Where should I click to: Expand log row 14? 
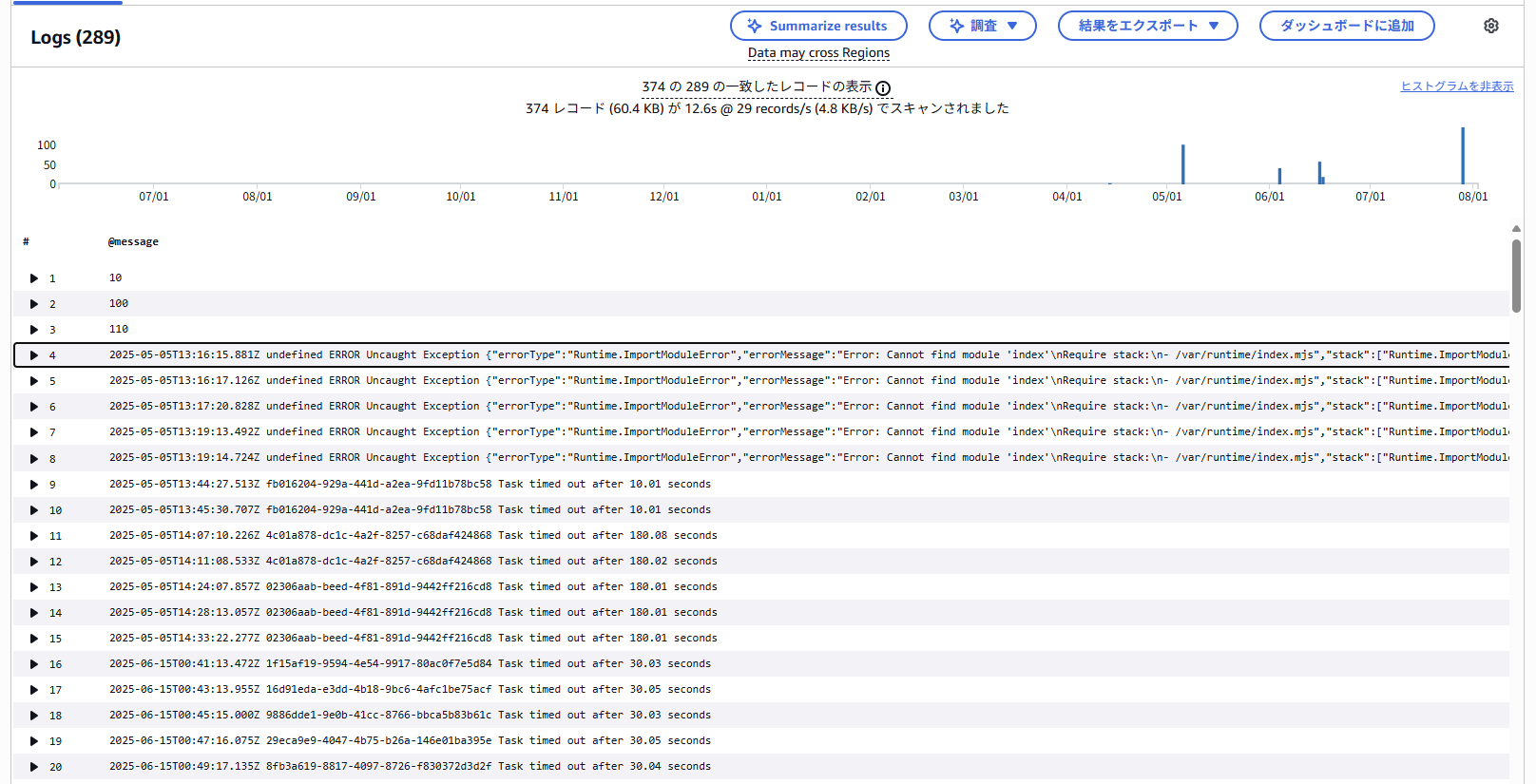click(34, 613)
